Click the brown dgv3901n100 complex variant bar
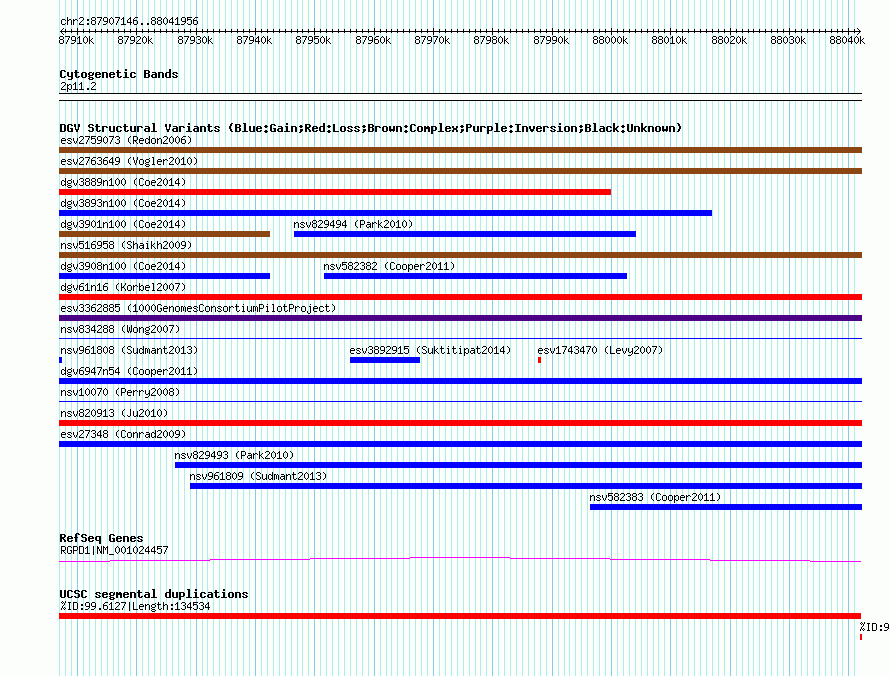Viewport: 890px width, 676px height. click(164, 234)
